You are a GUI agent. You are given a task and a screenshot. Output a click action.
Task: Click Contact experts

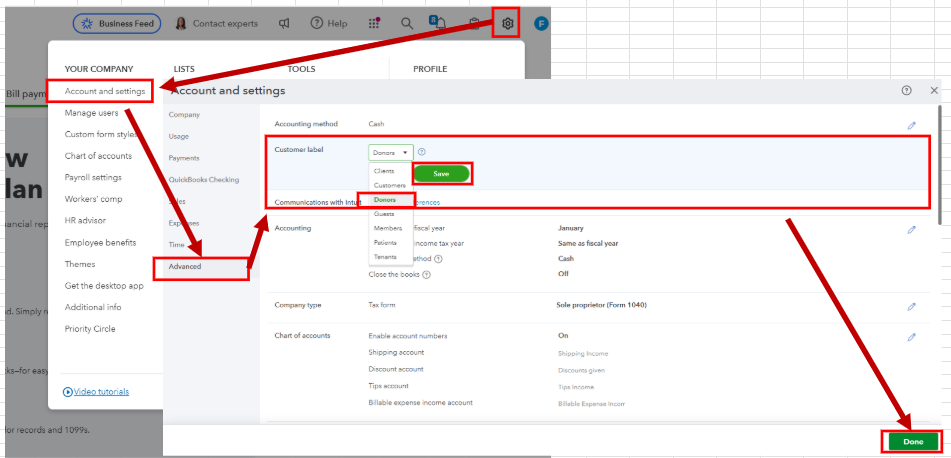[217, 24]
